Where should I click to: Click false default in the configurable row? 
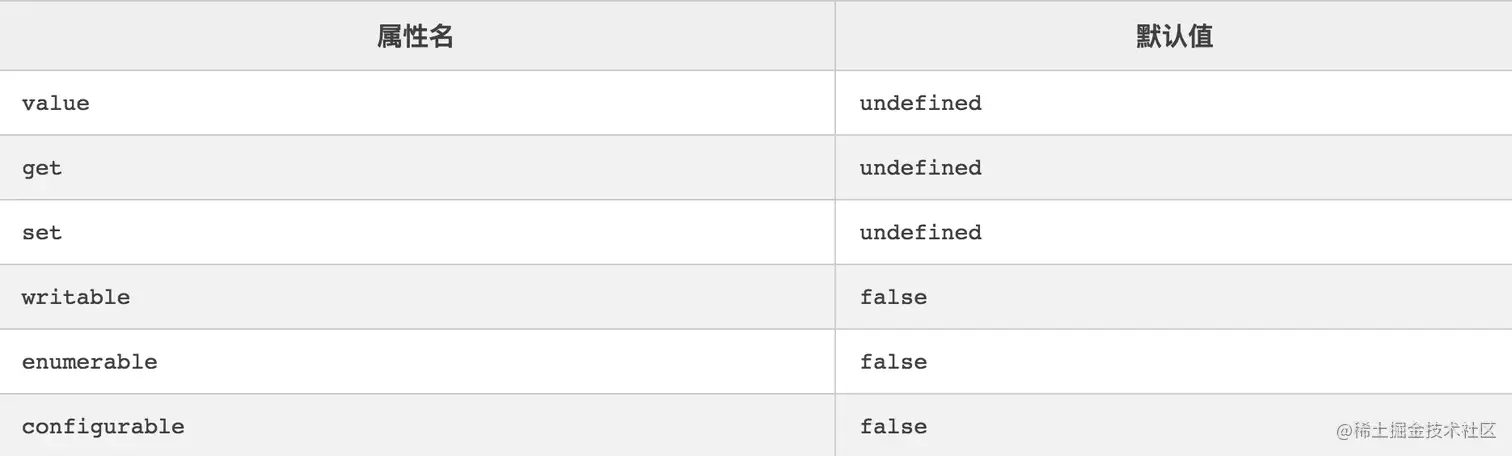click(x=893, y=427)
